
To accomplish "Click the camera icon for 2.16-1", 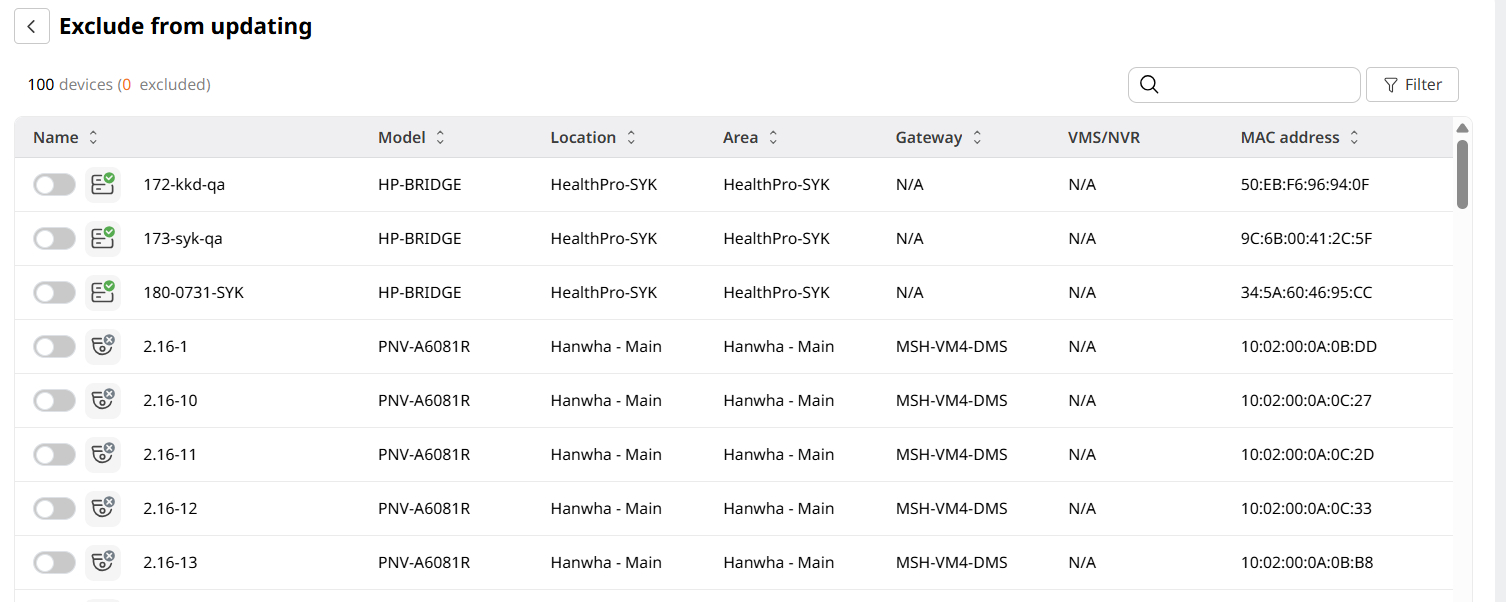I will (x=102, y=347).
